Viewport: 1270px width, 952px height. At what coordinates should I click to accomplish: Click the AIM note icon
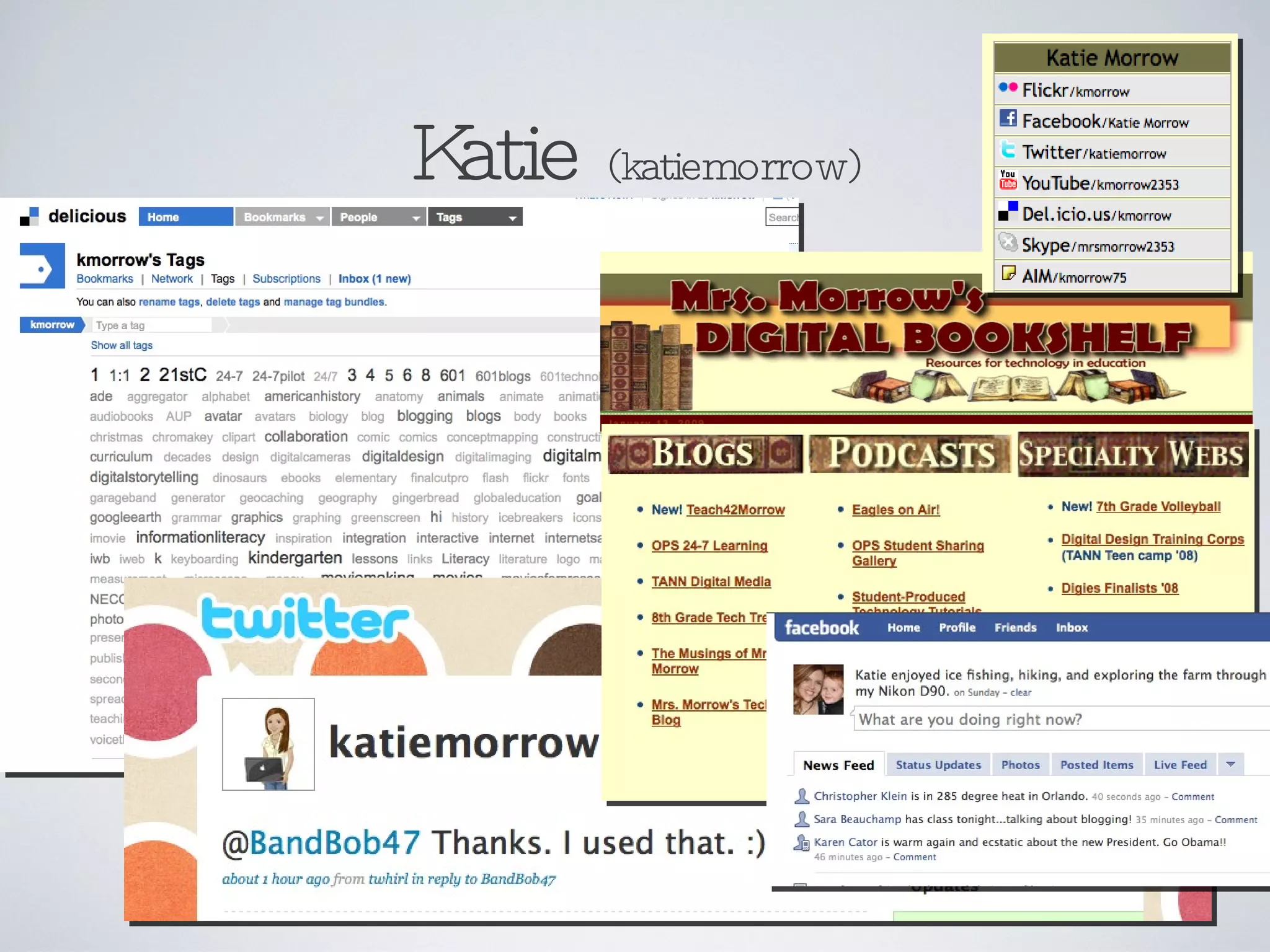pyautogui.click(x=1008, y=273)
